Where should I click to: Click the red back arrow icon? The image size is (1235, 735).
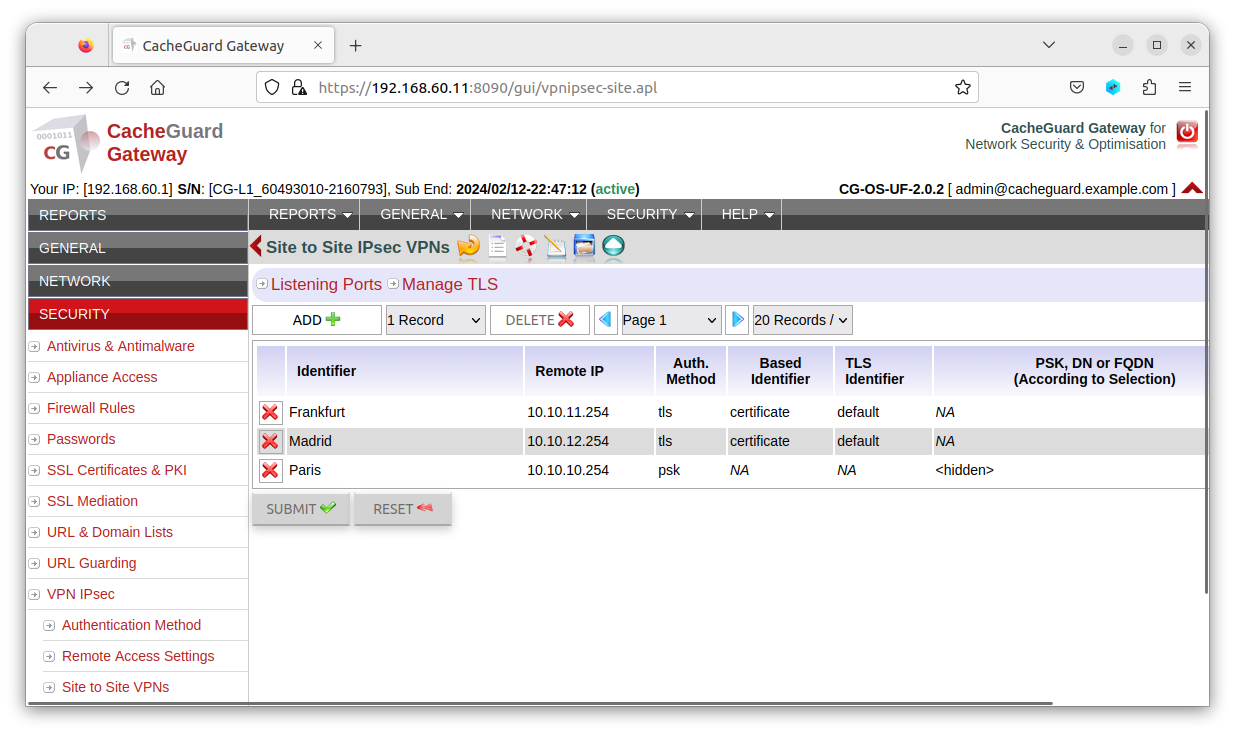pyautogui.click(x=255, y=246)
